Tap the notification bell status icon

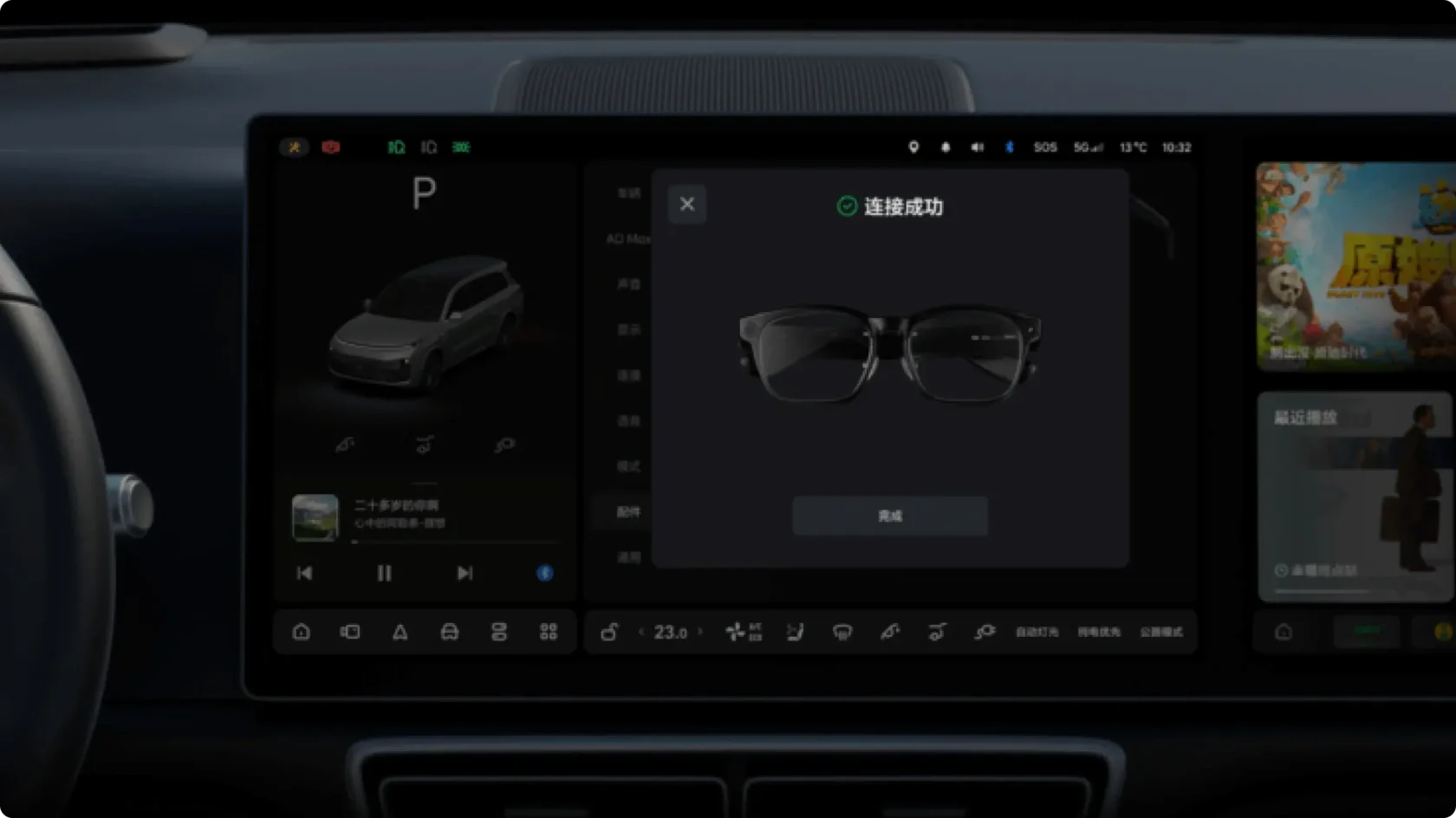coord(946,147)
